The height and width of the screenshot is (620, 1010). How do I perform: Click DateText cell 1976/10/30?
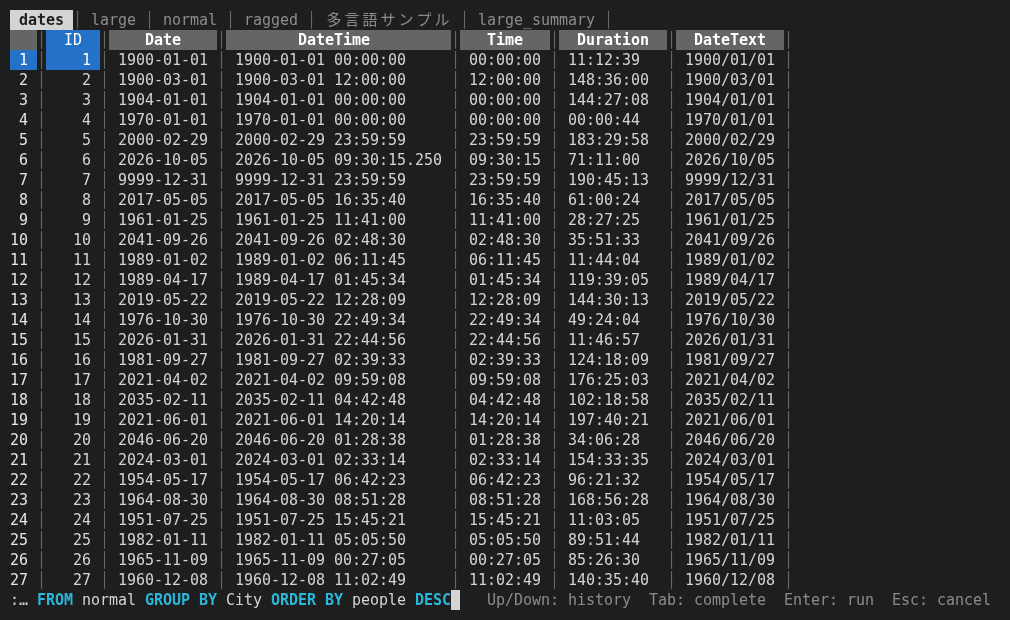point(730,320)
